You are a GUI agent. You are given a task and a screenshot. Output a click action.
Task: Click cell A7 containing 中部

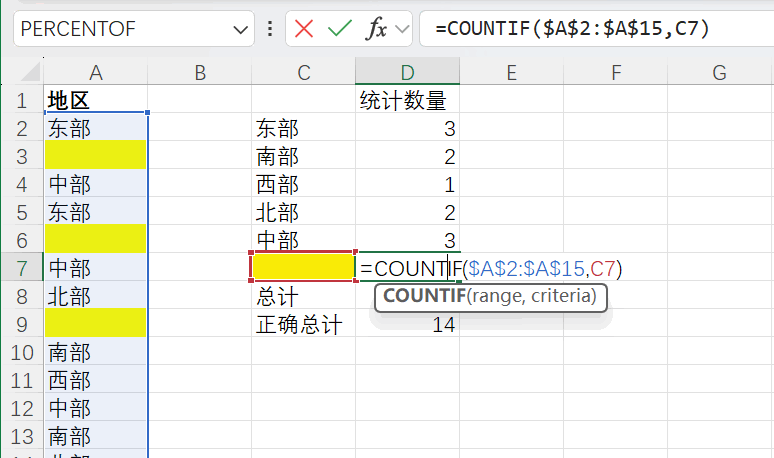(x=96, y=268)
